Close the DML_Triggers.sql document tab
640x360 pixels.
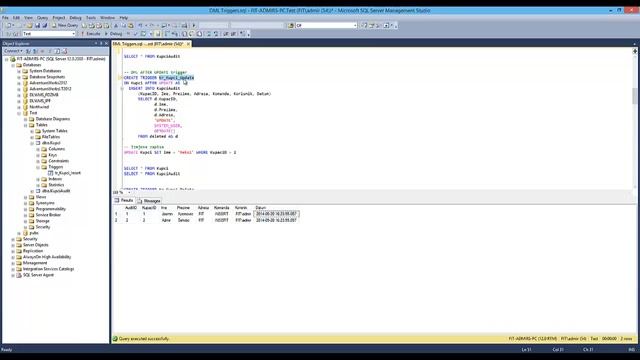pos(188,44)
